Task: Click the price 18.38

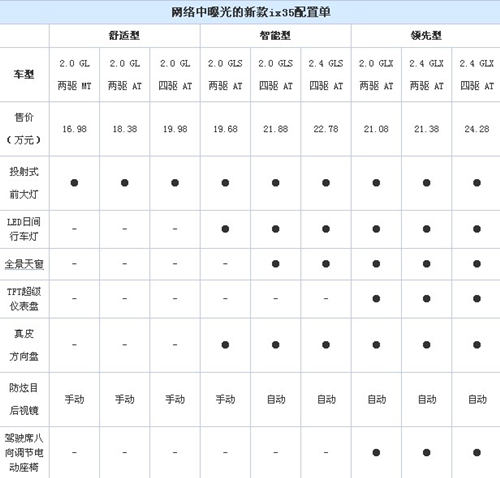Action: tap(125, 129)
